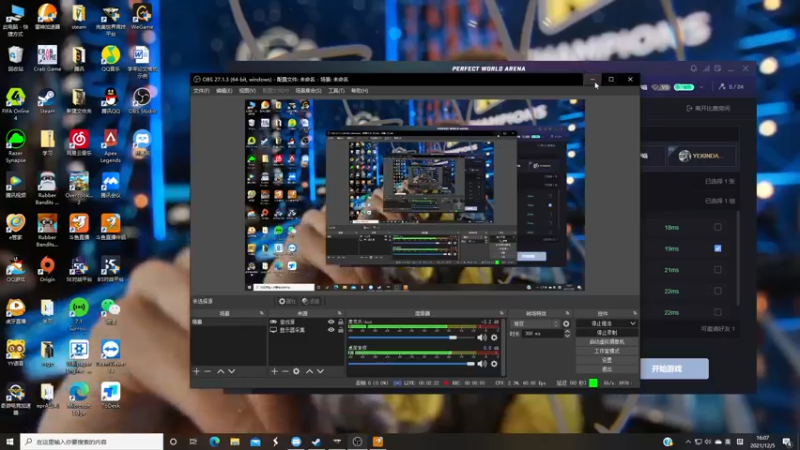Click the Windows taskbar search box
800x450 pixels.
point(92,441)
